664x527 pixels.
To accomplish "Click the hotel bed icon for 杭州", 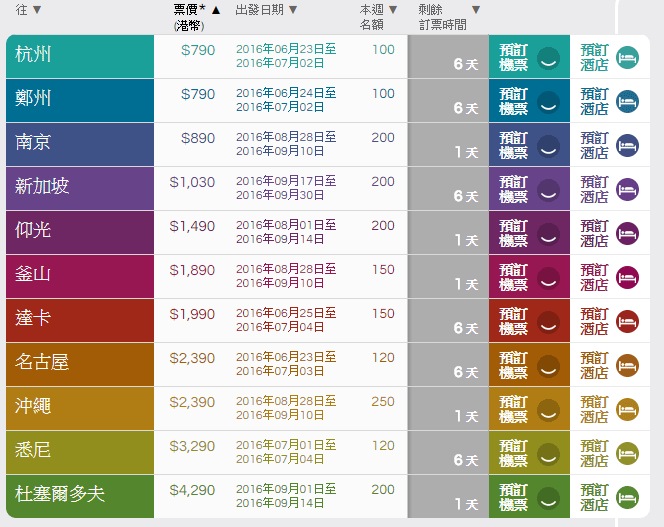I will (x=627, y=58).
